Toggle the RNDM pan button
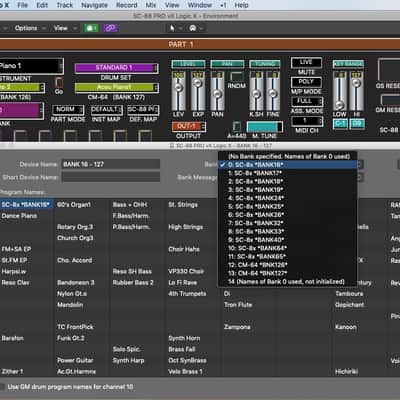 coord(236,77)
